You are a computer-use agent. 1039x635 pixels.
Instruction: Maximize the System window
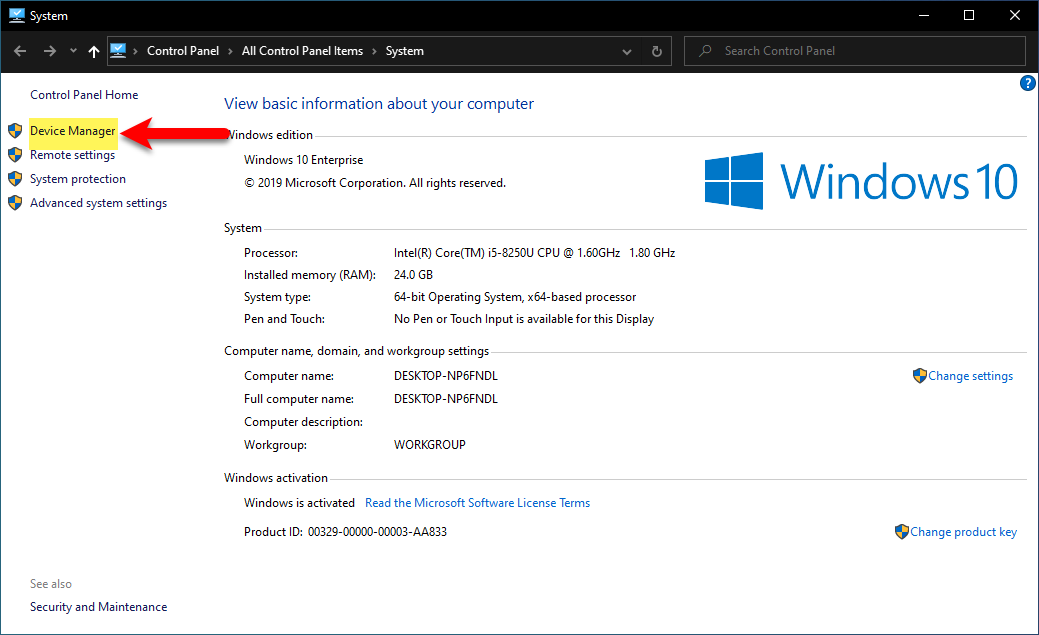969,15
